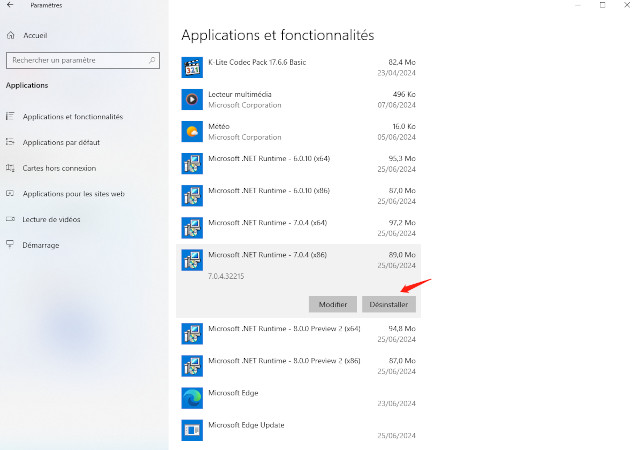Click the Lecteur multimédia app icon
The width and height of the screenshot is (632, 450).
click(192, 99)
